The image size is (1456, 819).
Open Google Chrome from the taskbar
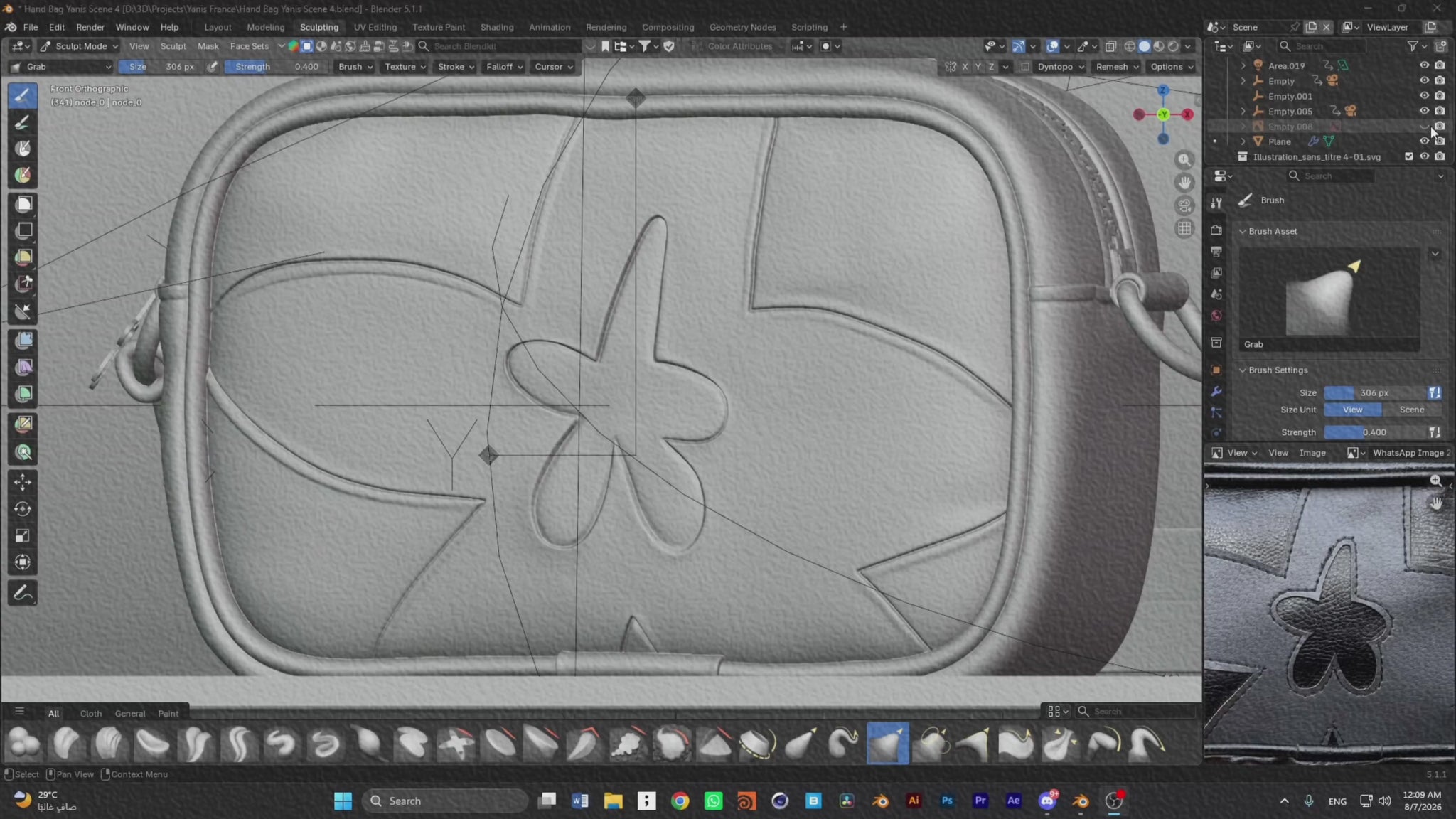(x=680, y=801)
